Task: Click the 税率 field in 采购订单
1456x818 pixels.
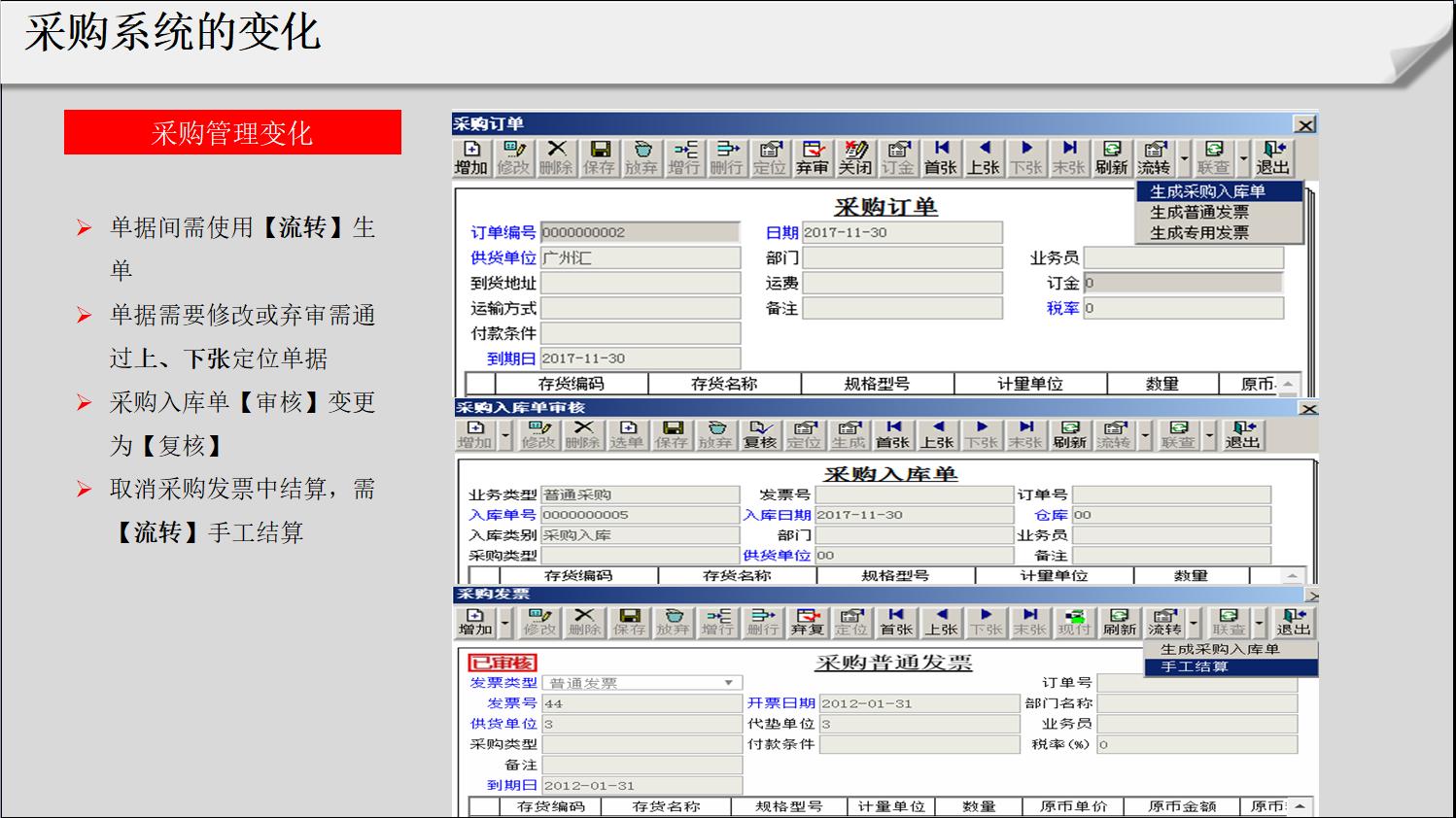Action: tap(1183, 308)
